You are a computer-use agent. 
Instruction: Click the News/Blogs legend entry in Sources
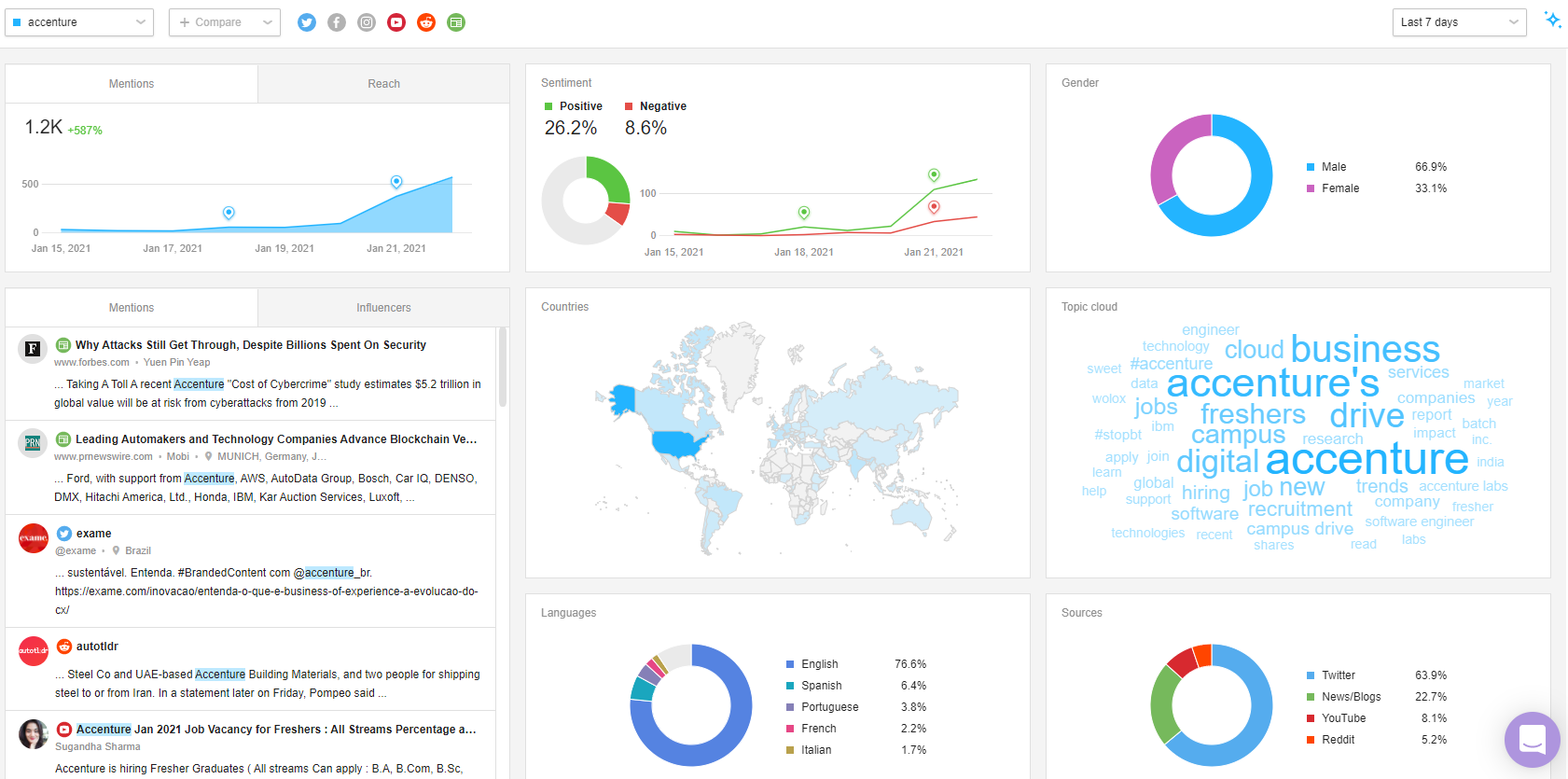pos(1377,697)
